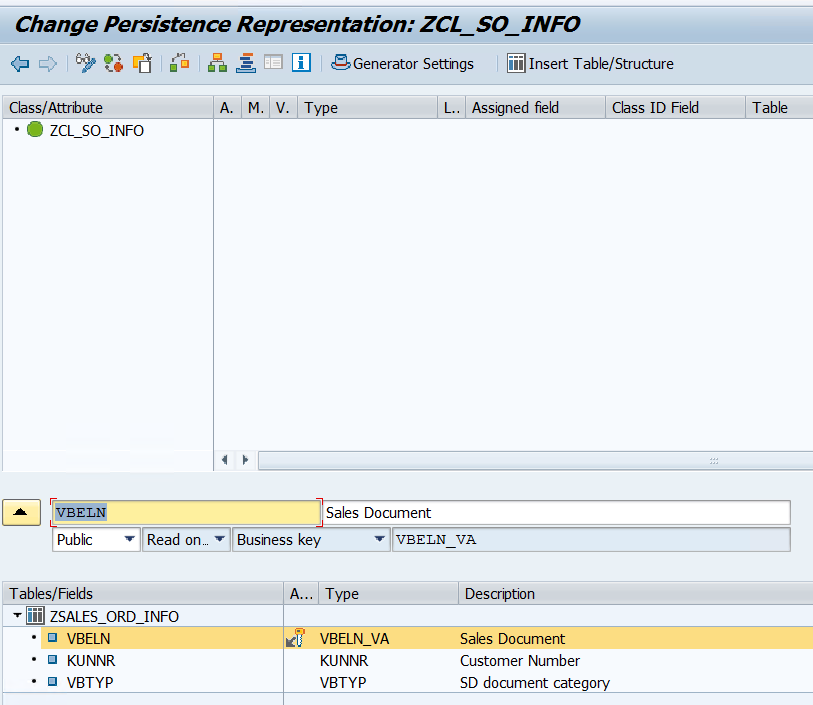Click the Table column header

(779, 107)
